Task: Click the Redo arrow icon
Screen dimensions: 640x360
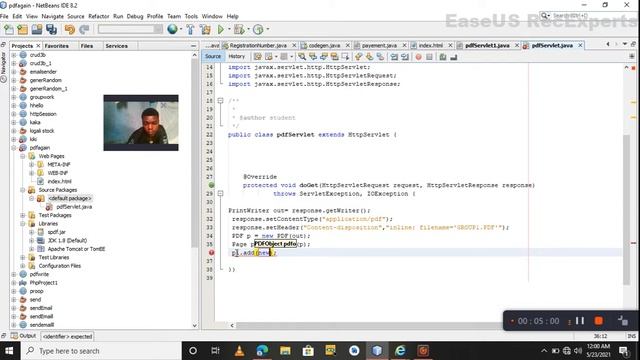Action: [x=84, y=29]
